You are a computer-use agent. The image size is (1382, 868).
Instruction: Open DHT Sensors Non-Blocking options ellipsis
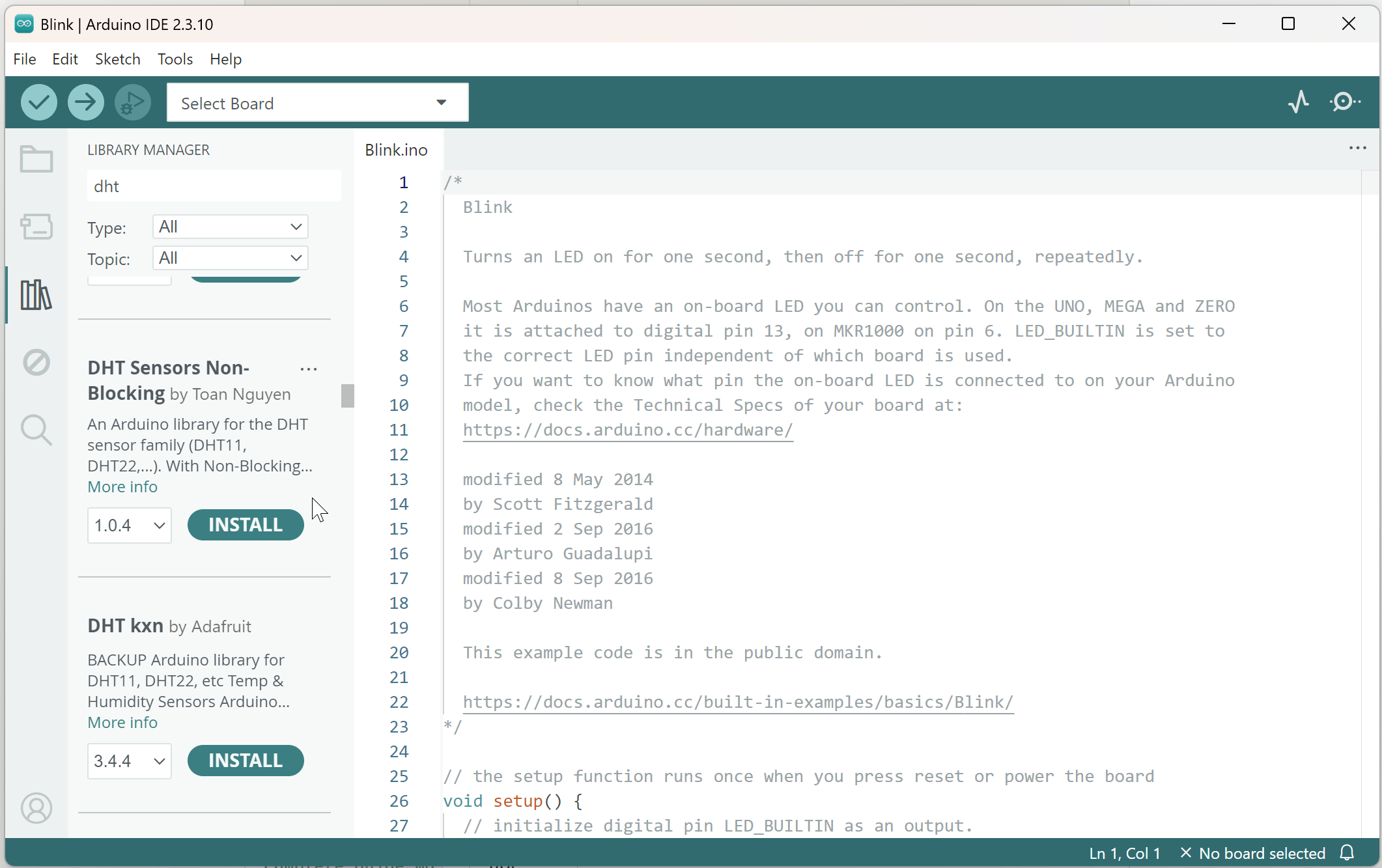[309, 369]
